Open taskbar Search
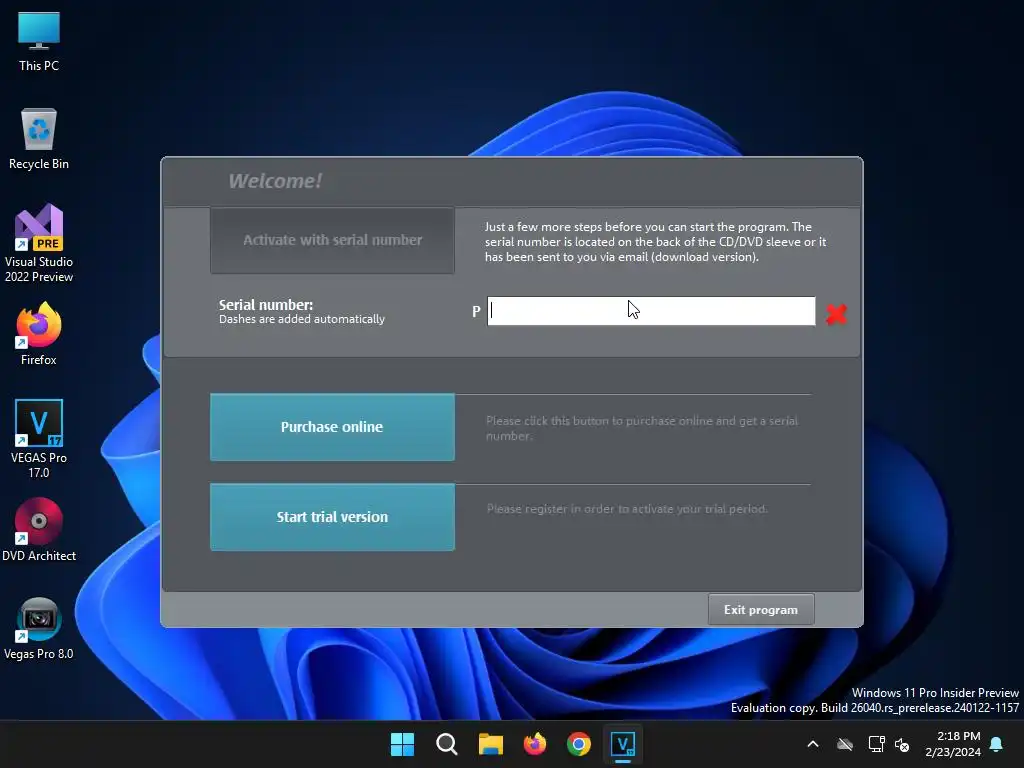The width and height of the screenshot is (1024, 768). click(x=447, y=744)
